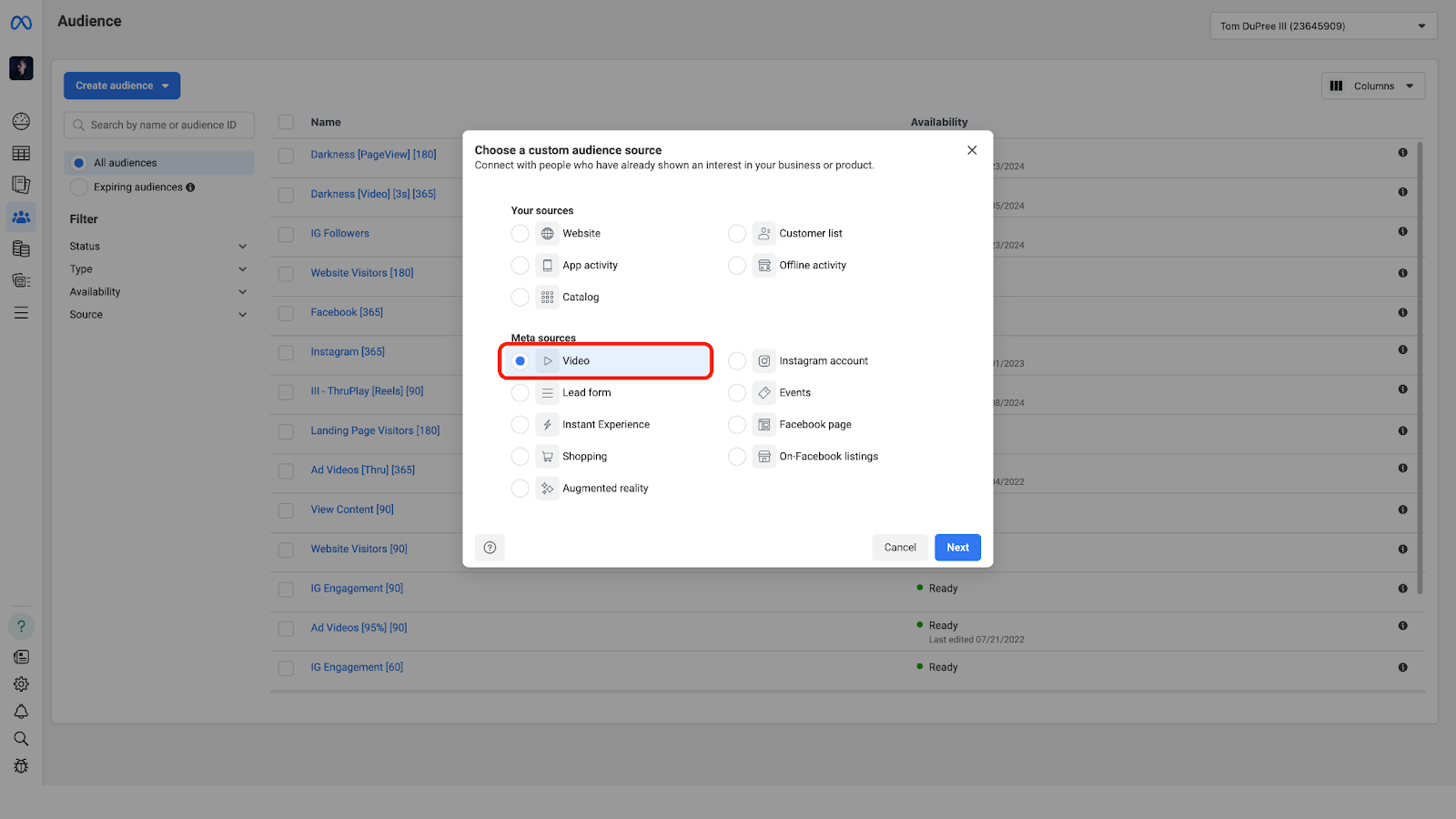This screenshot has width=1456, height=819.
Task: Click the phone icon next to App activity
Action: coord(547,266)
